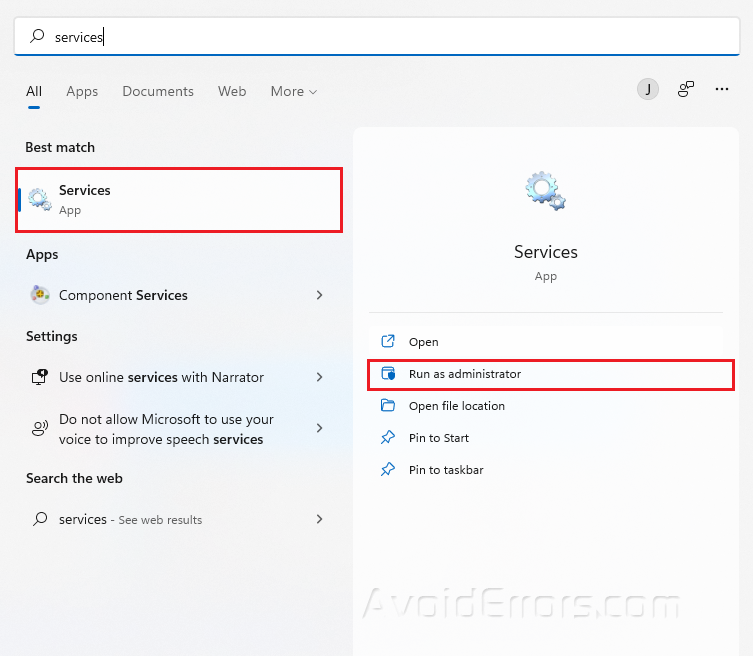Expand the web search results chevron
This screenshot has width=753, height=656.
[319, 519]
